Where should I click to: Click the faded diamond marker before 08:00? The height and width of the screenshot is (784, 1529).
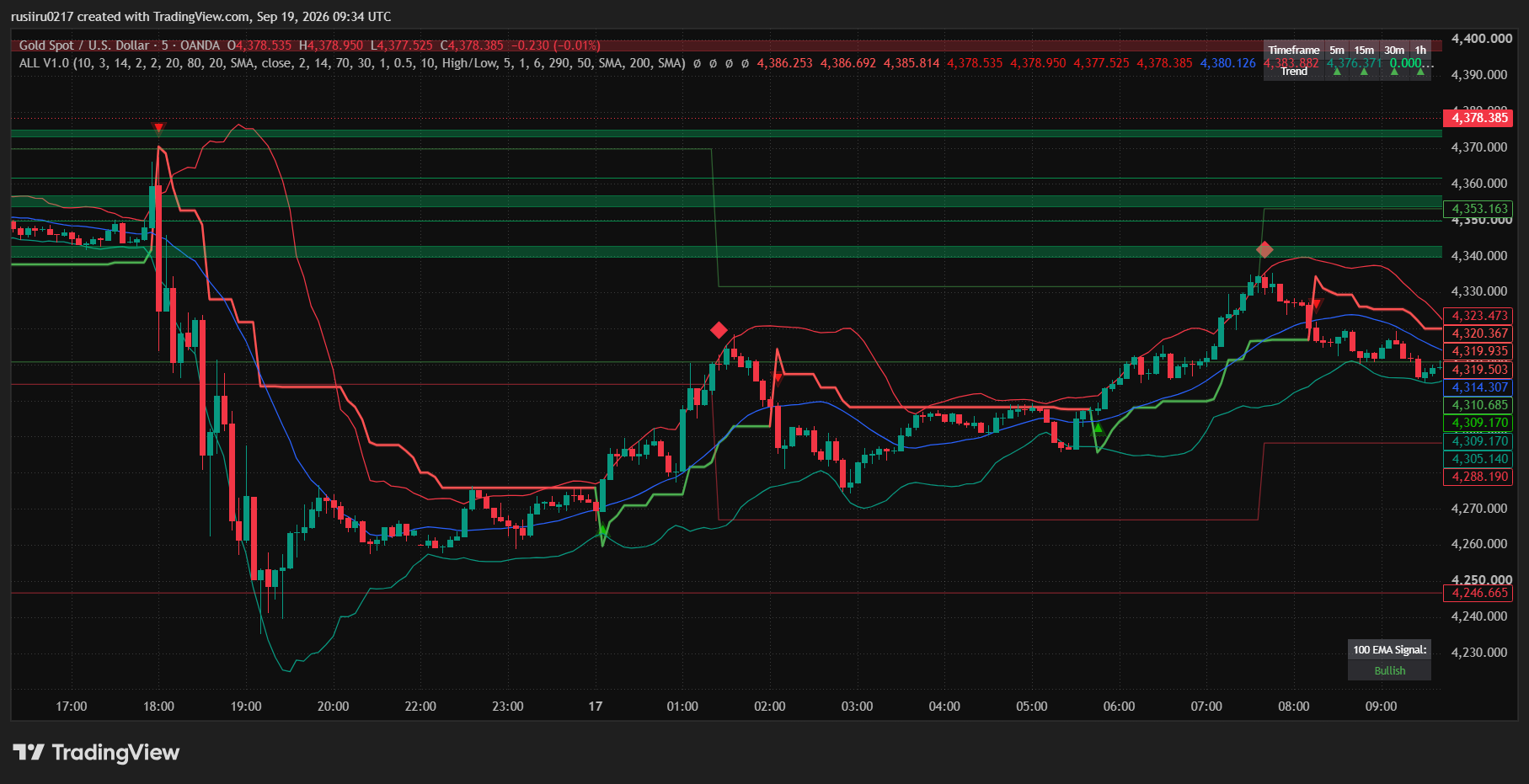[x=1264, y=250]
